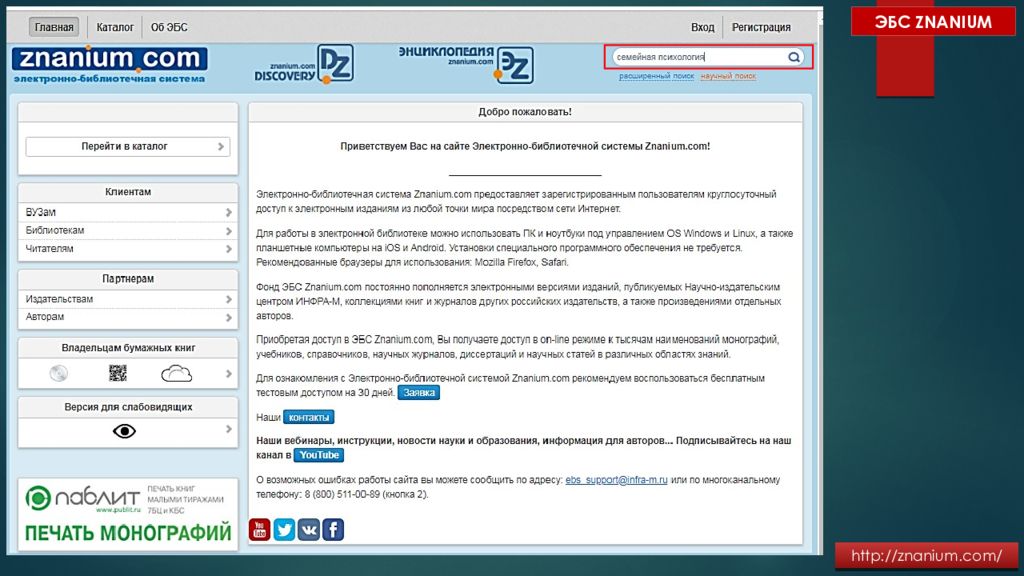Viewport: 1024px width, 576px height.
Task: Expand the ВУЗам row arrow
Action: pos(229,212)
